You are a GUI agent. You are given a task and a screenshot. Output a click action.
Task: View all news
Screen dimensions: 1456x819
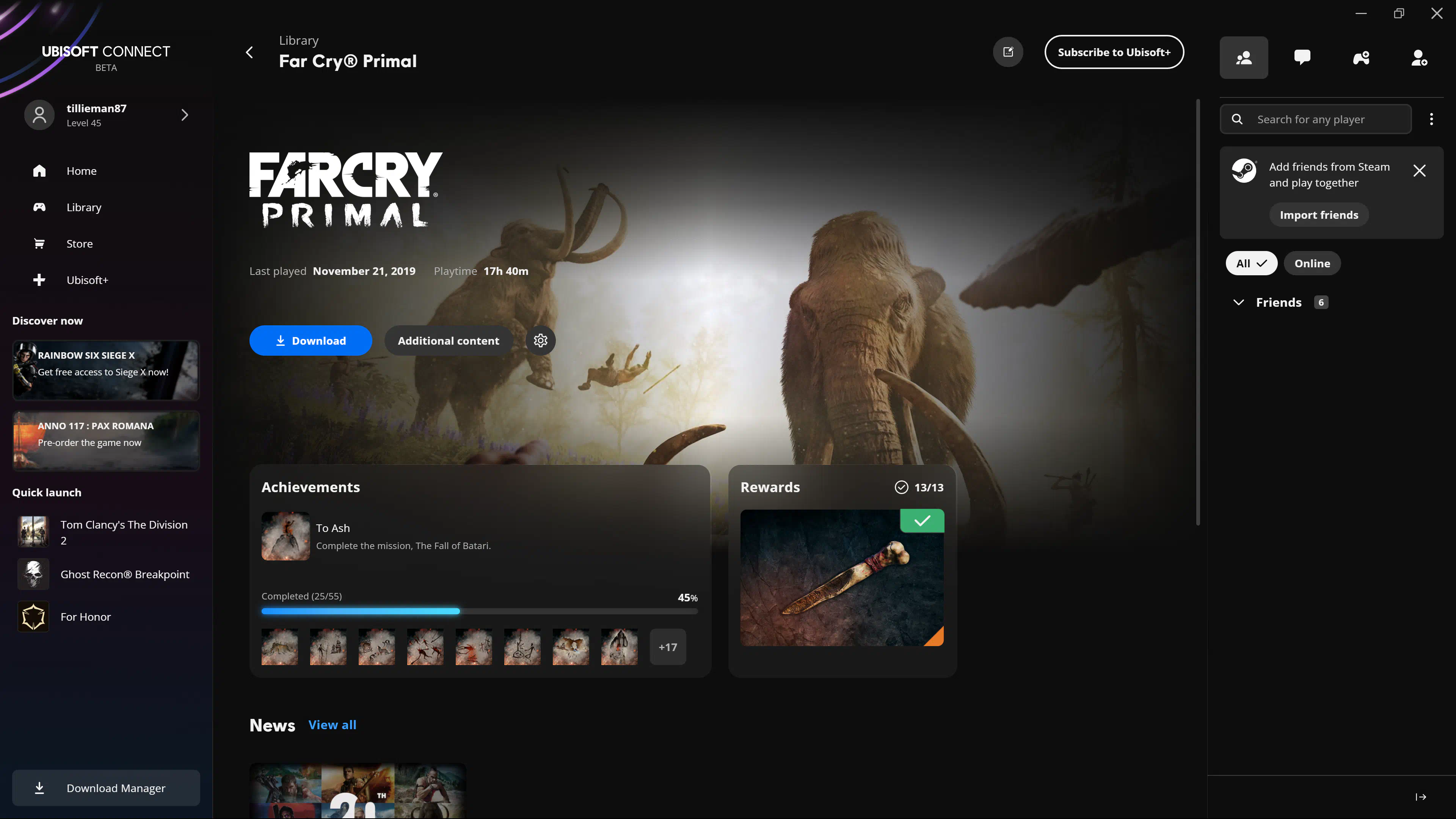(333, 725)
